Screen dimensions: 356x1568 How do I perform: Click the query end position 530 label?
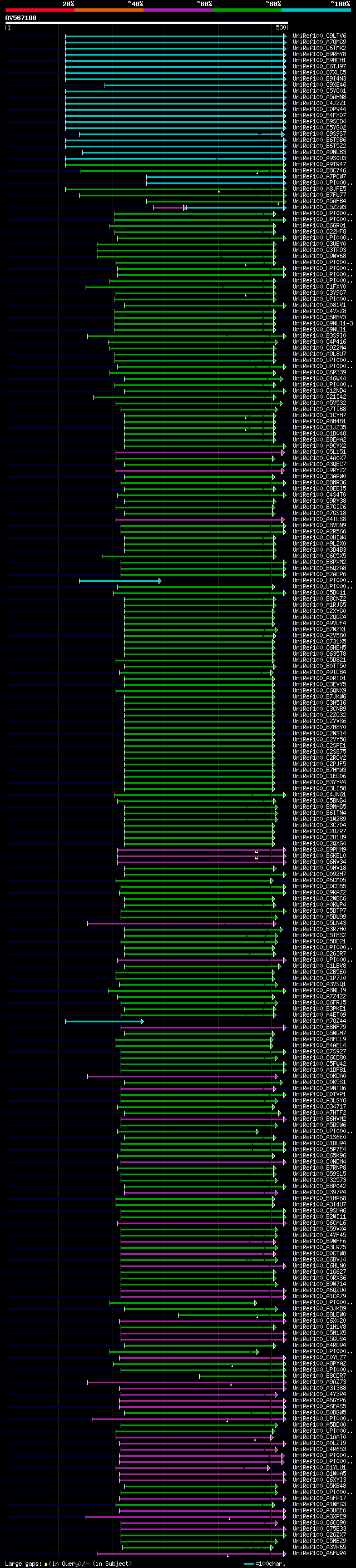pyautogui.click(x=281, y=27)
